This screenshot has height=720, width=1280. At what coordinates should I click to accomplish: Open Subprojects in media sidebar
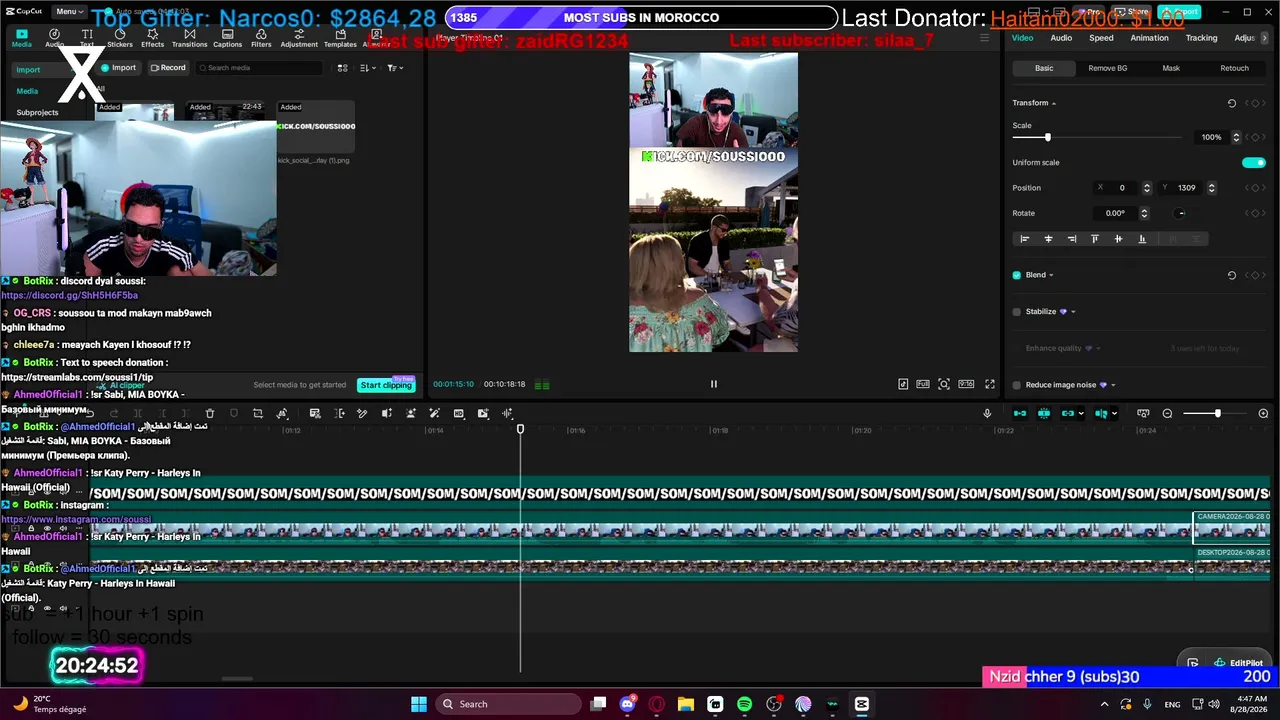tap(37, 113)
